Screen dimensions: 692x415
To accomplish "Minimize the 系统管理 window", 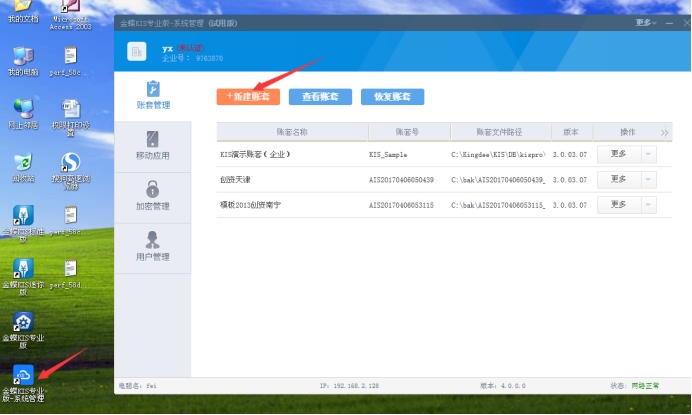I will (x=669, y=23).
